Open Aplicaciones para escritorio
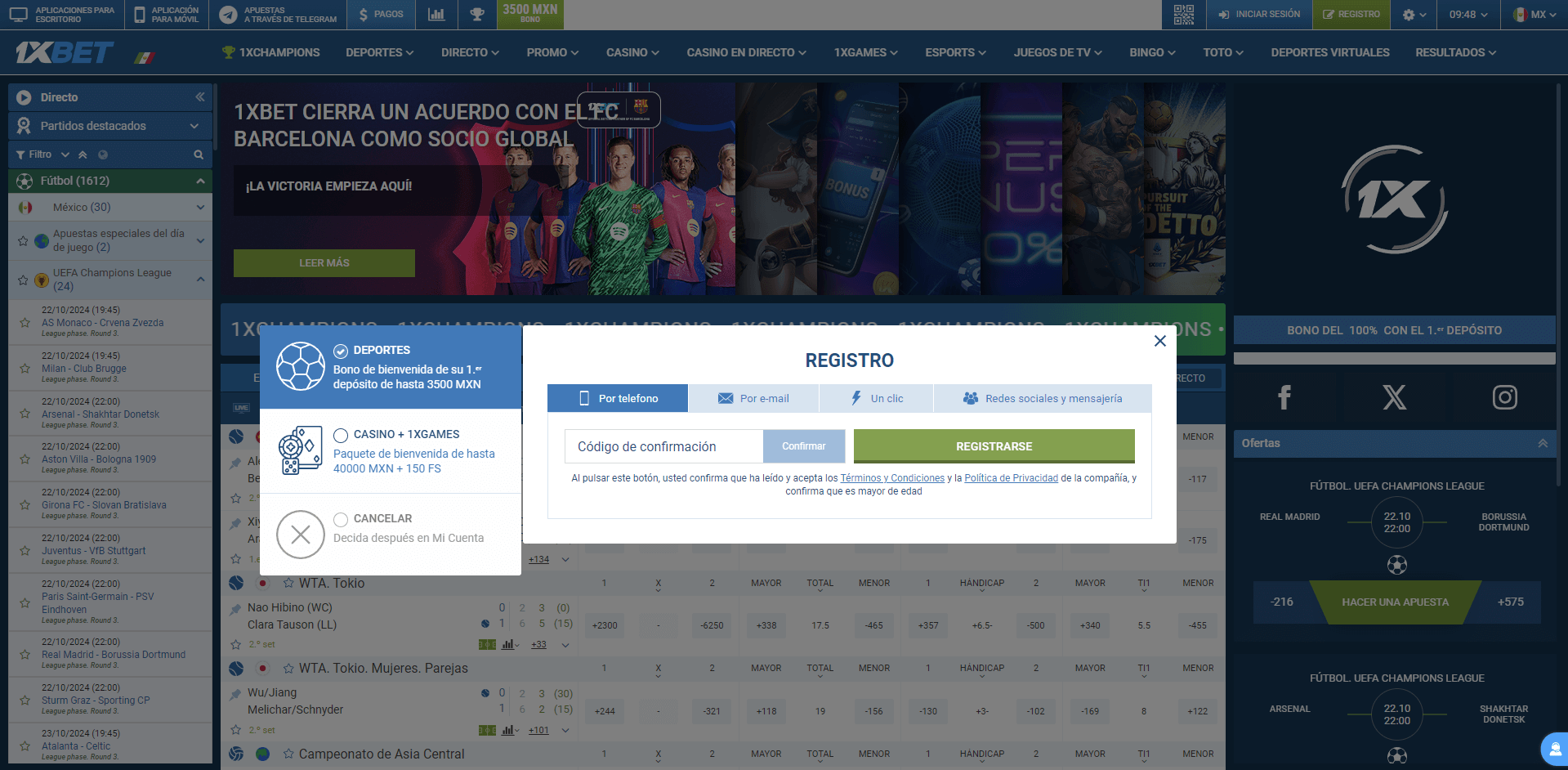 pos(63,15)
